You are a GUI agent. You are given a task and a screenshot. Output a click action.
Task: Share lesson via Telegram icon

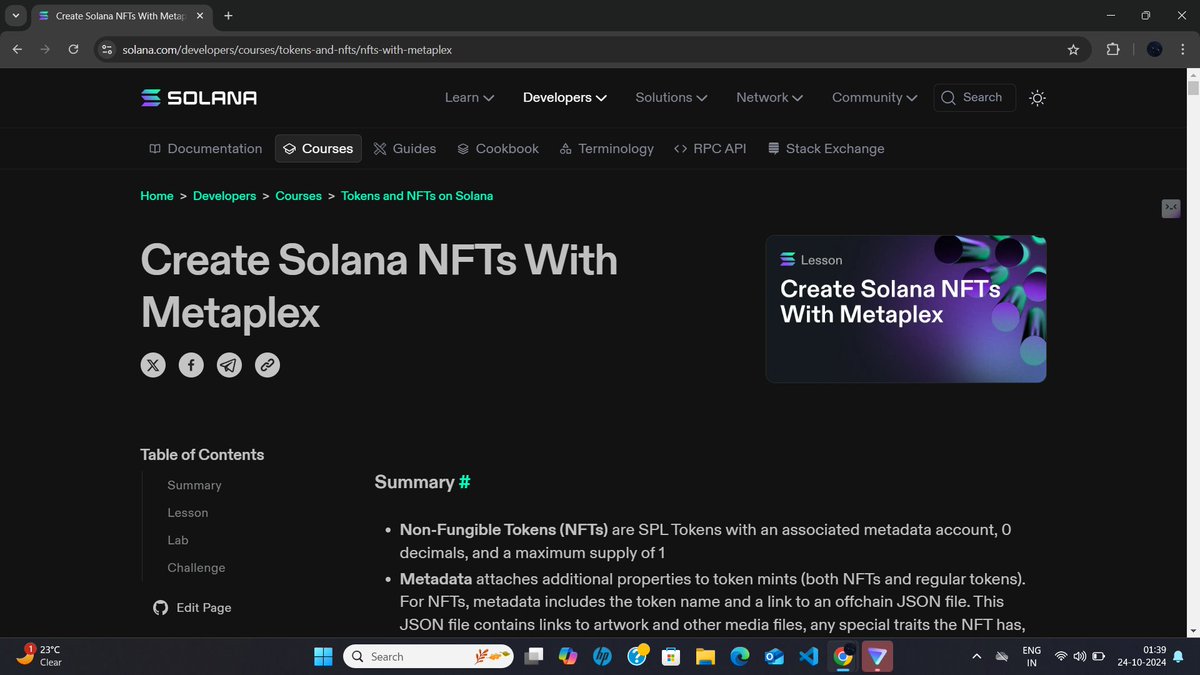[229, 365]
